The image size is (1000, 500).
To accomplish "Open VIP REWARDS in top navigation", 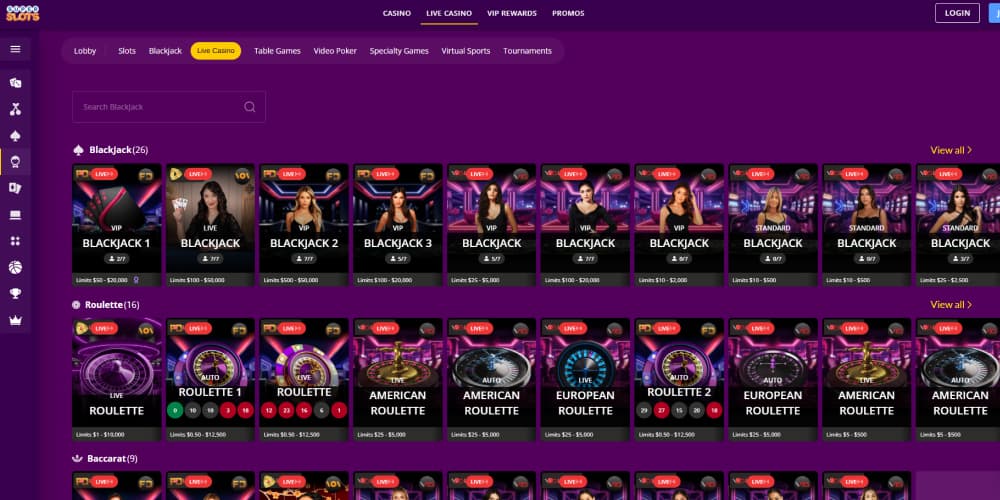I will click(x=511, y=13).
